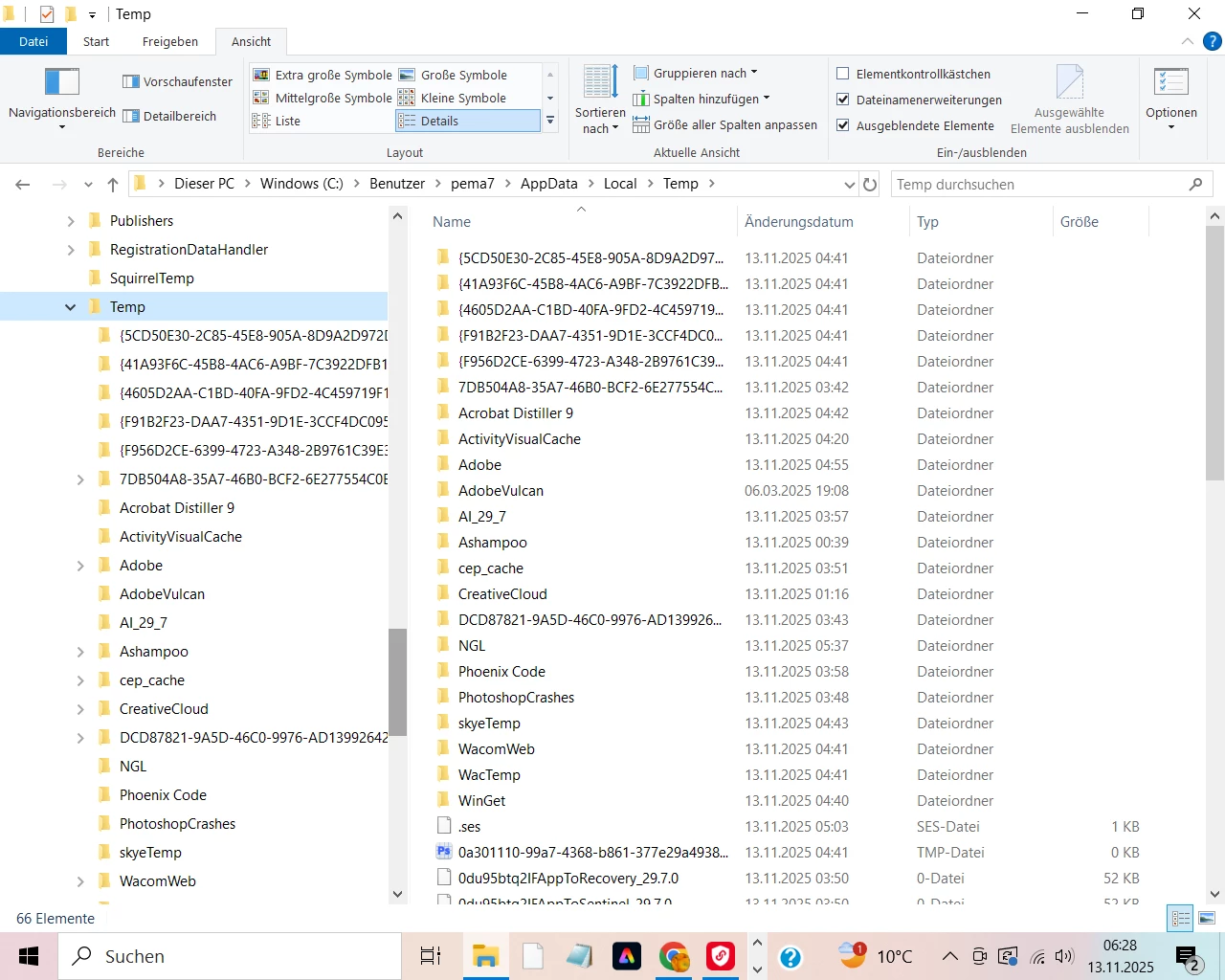
Task: Switch to details view in status bar
Action: pyautogui.click(x=1182, y=918)
